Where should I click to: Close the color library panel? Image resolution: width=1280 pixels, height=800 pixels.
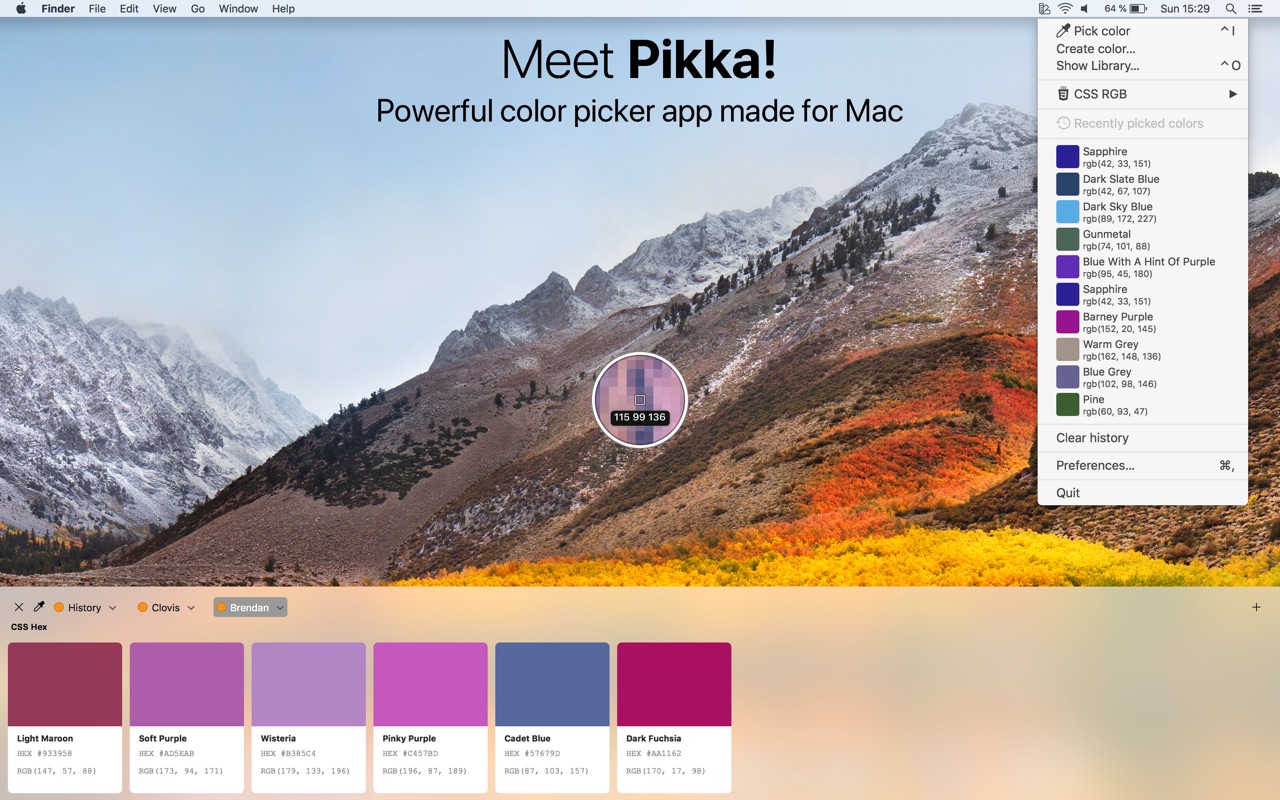pos(18,607)
